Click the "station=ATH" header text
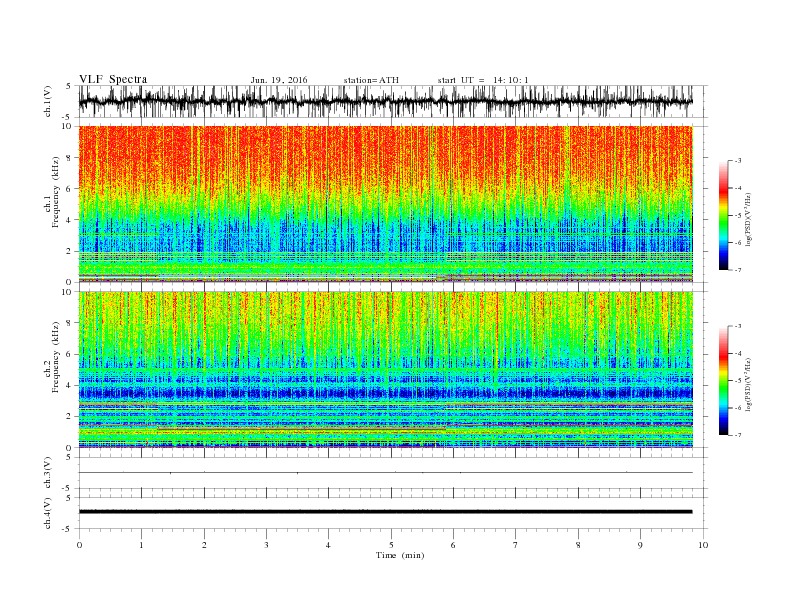Viewport: 792px width, 612px height. [371, 80]
